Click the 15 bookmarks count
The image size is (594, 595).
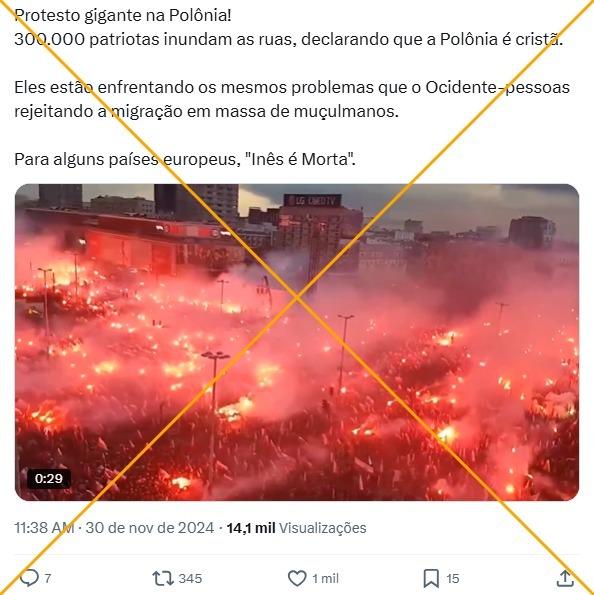pos(452,579)
